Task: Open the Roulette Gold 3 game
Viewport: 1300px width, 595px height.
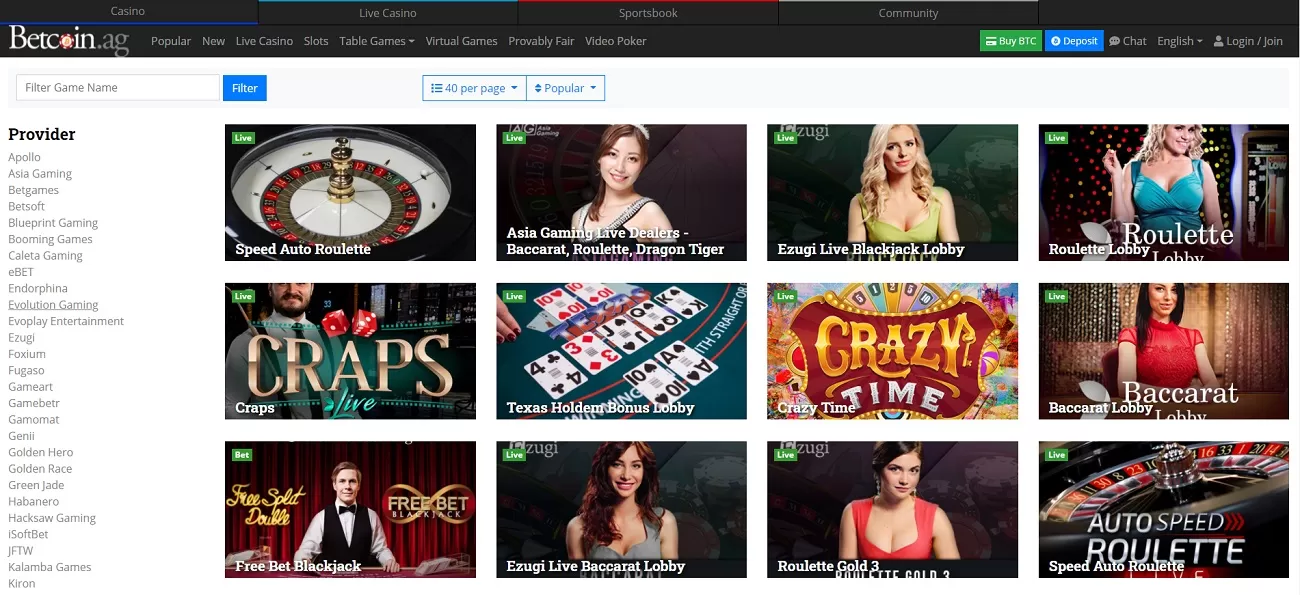Action: (x=892, y=509)
